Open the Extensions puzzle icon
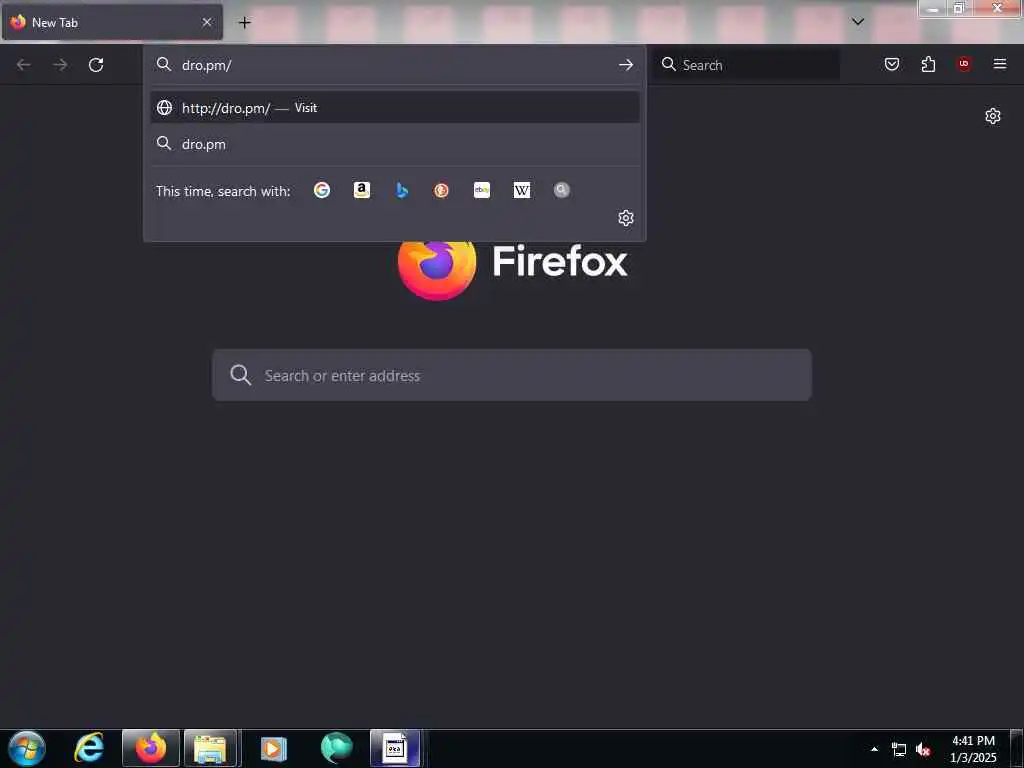The width and height of the screenshot is (1024, 768). 928,64
